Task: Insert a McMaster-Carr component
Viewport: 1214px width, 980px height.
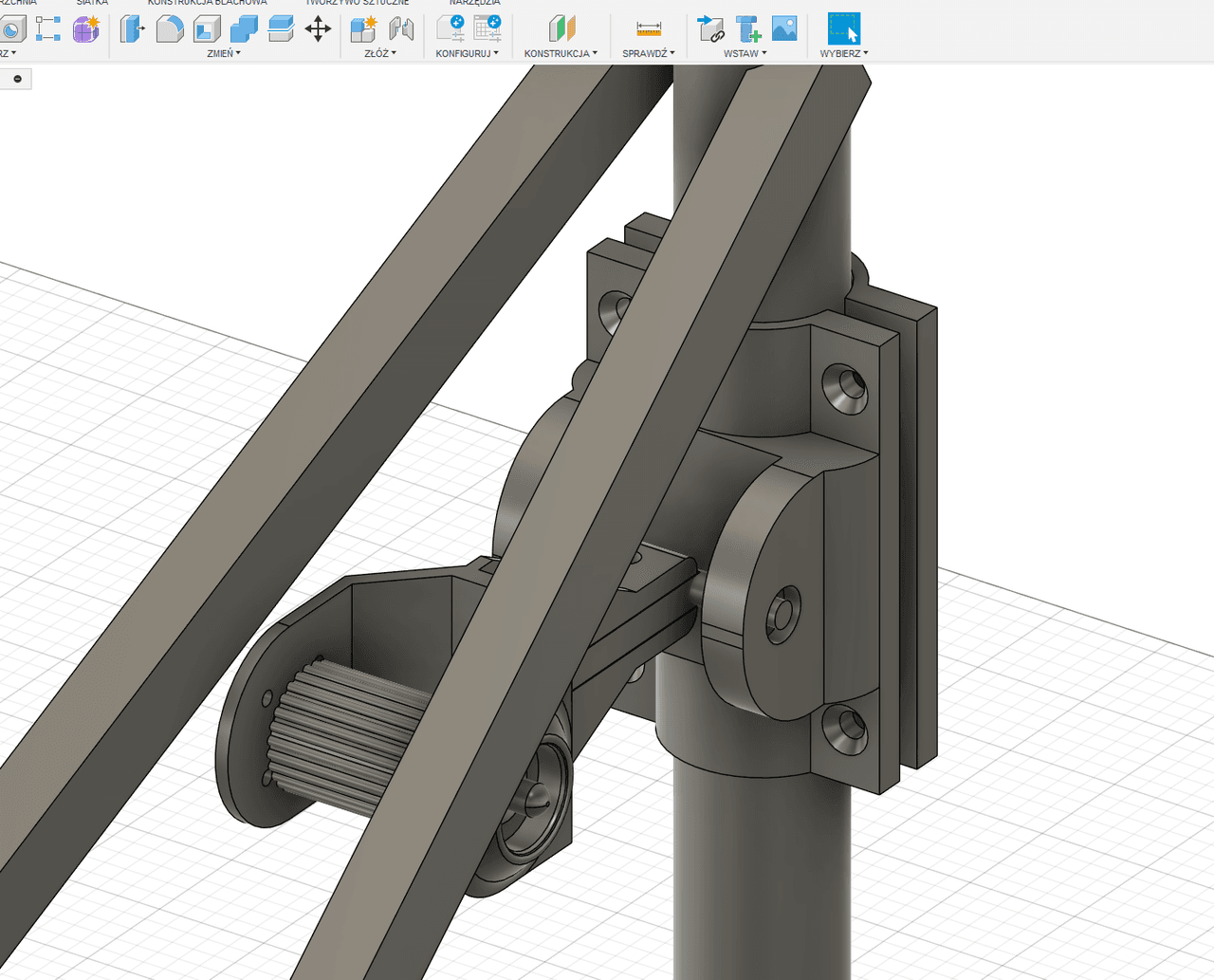Action: coord(748,29)
